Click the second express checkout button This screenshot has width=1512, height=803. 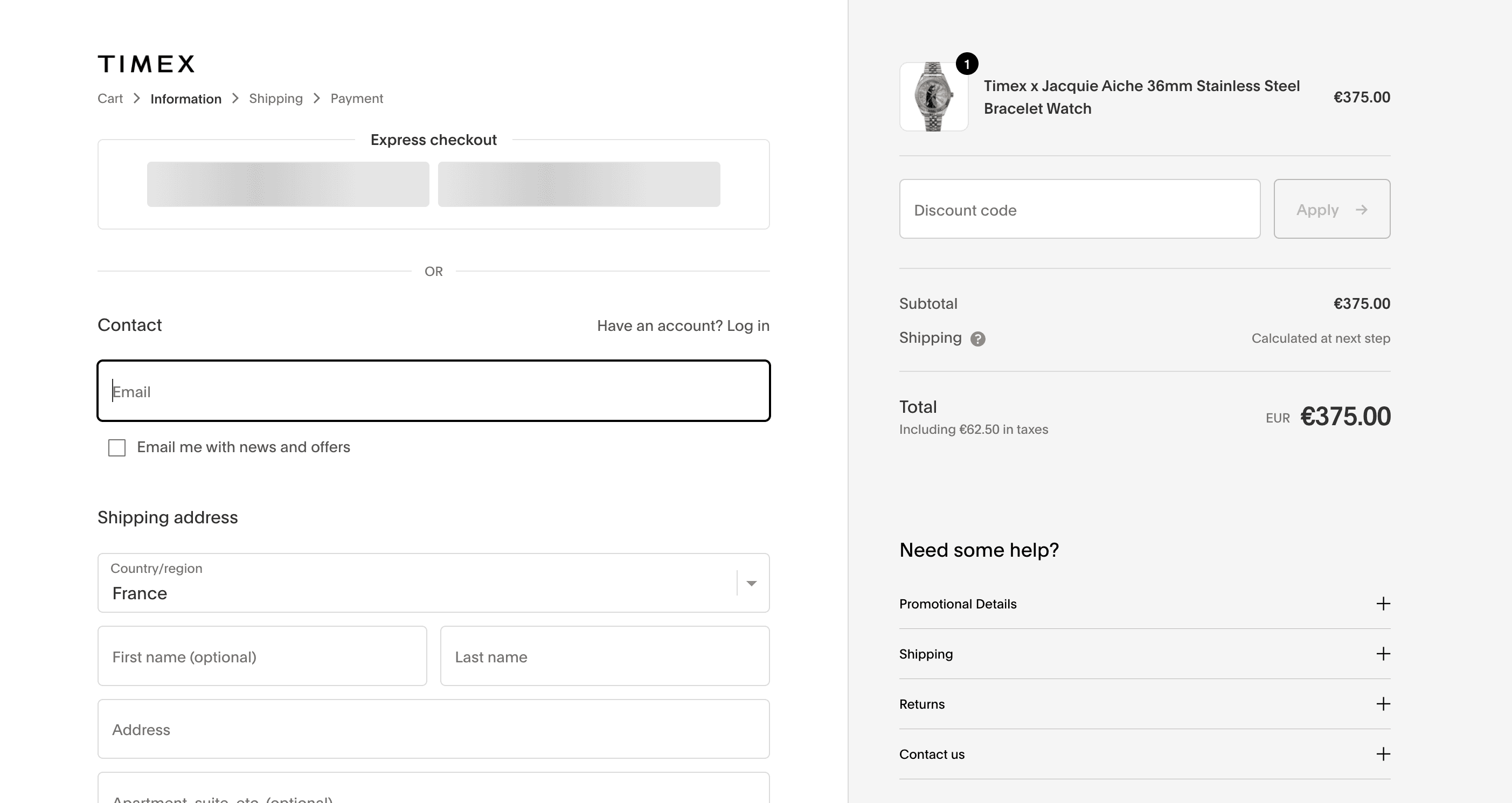click(579, 184)
